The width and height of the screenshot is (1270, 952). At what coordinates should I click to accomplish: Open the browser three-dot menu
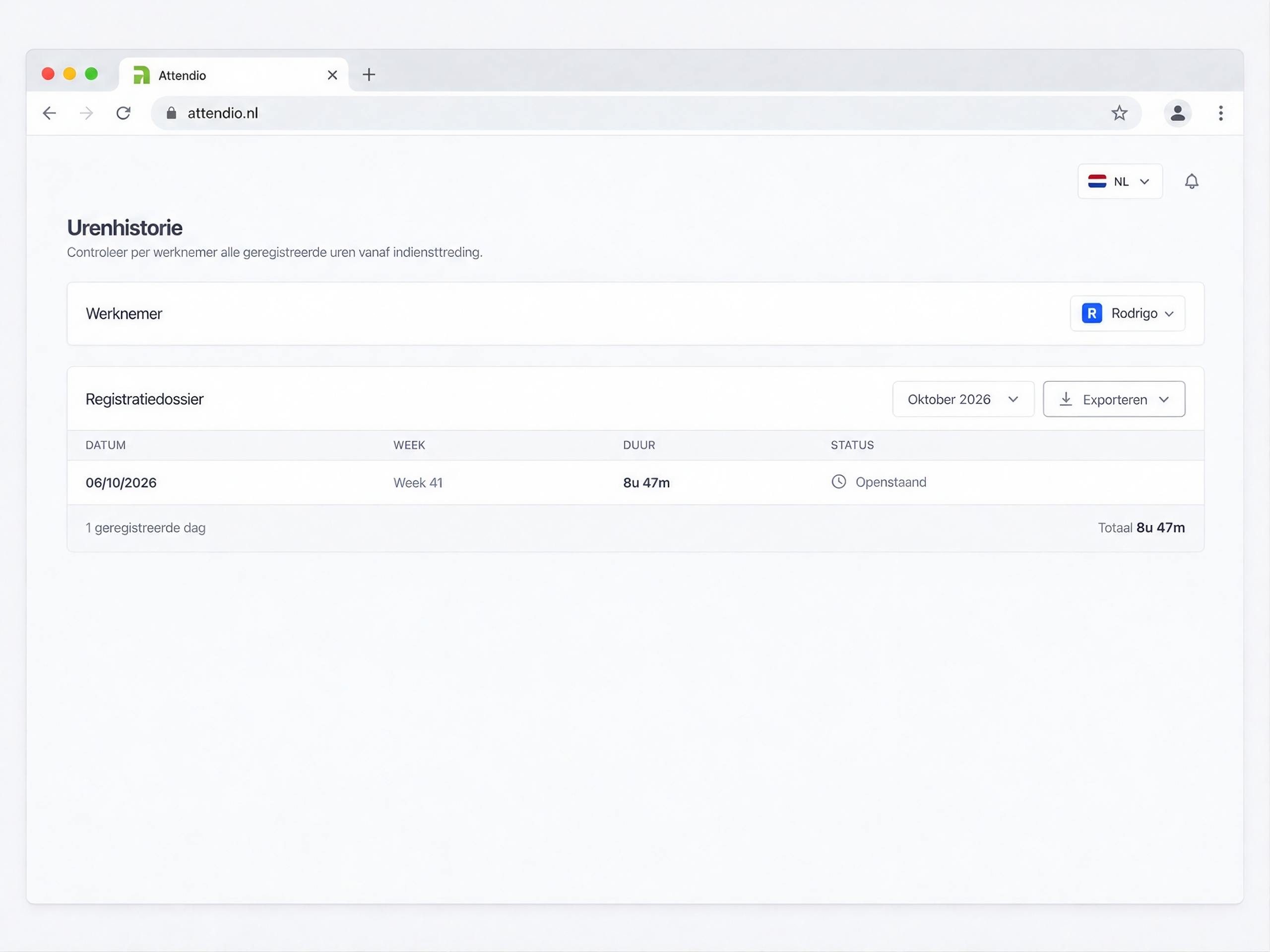pos(1220,113)
